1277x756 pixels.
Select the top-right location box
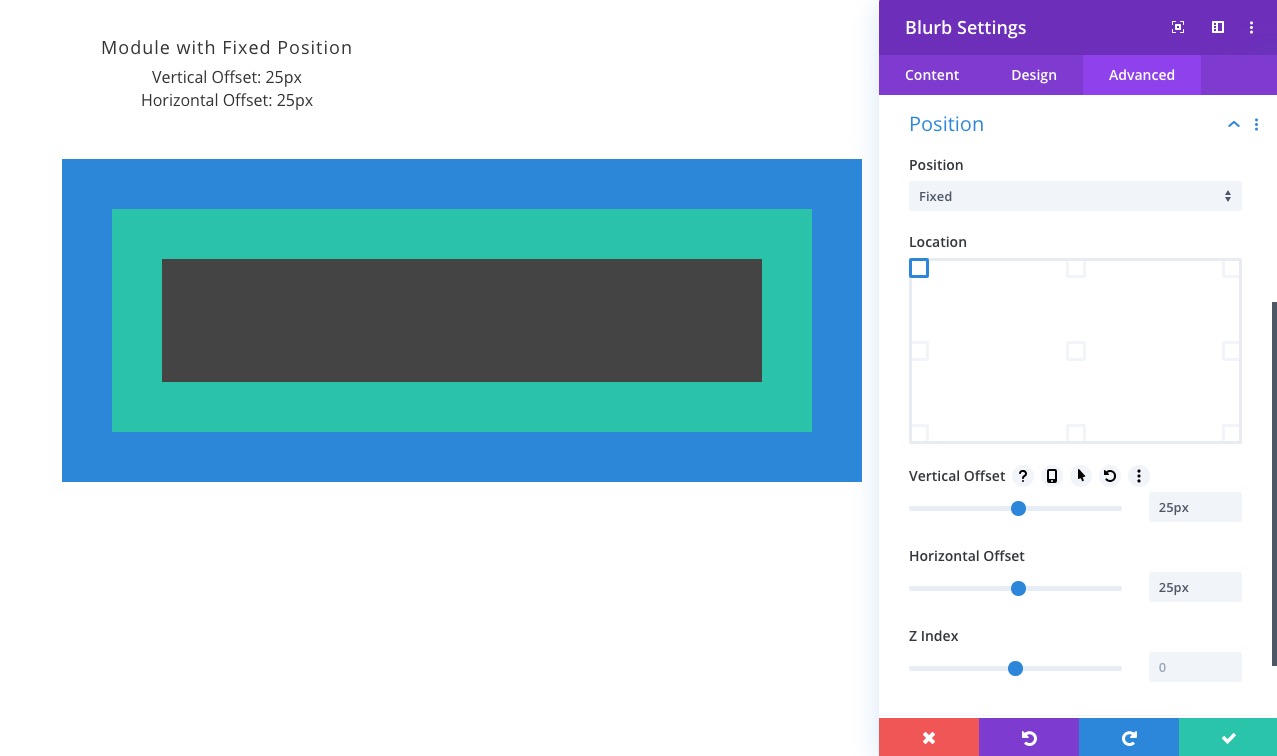[x=1231, y=268]
